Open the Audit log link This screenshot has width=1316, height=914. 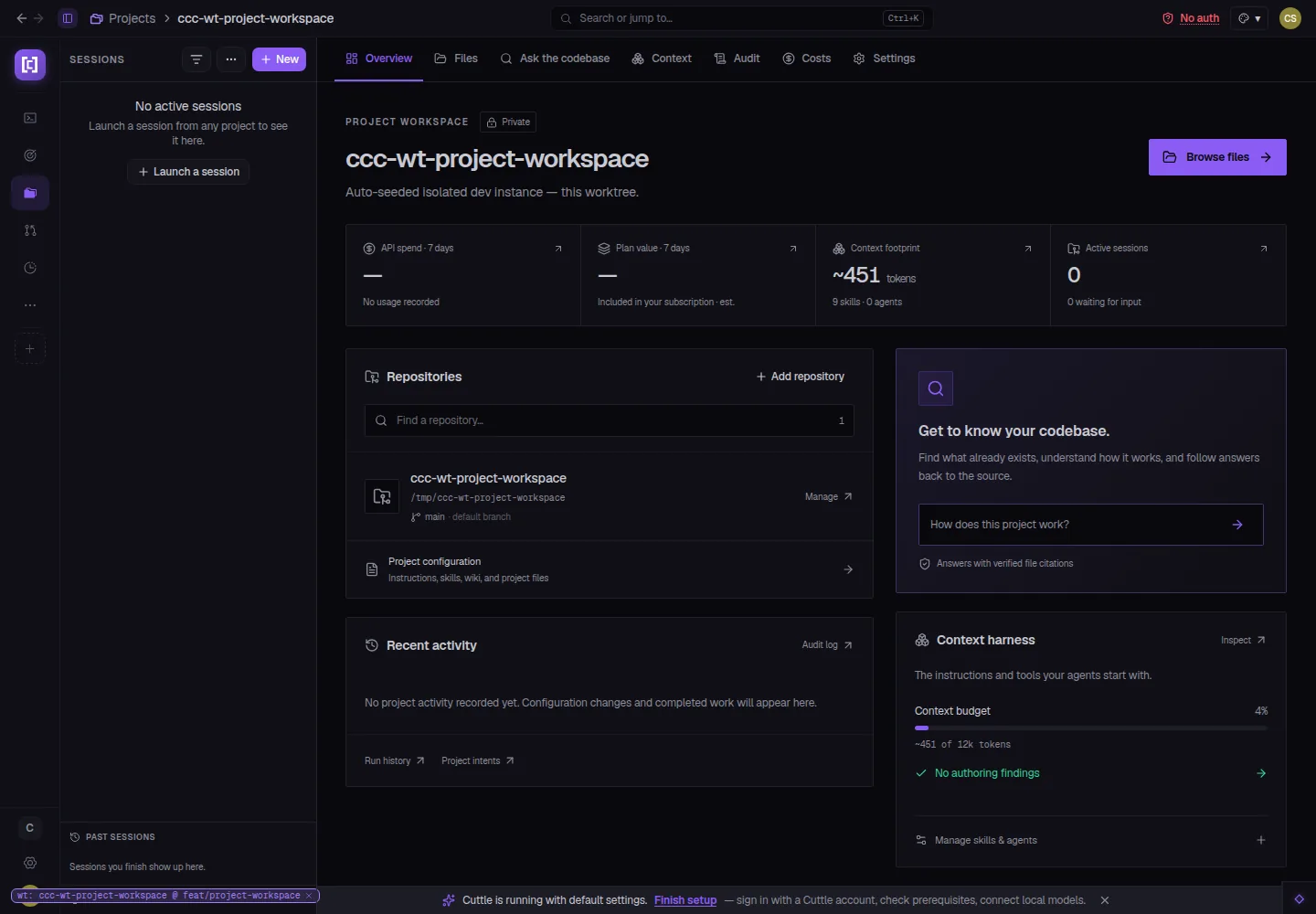[827, 645]
